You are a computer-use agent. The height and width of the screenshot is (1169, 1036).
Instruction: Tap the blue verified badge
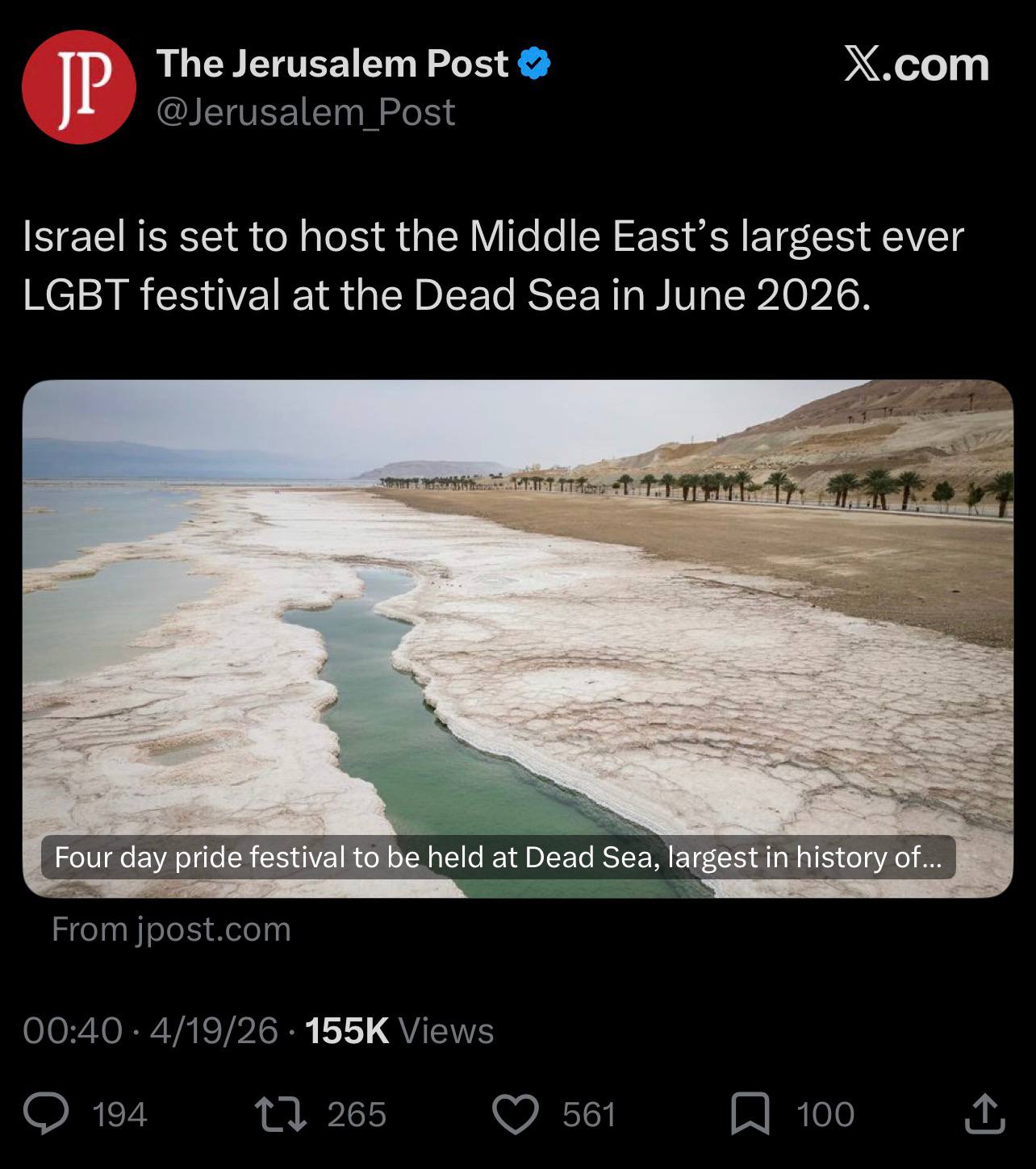(x=533, y=64)
